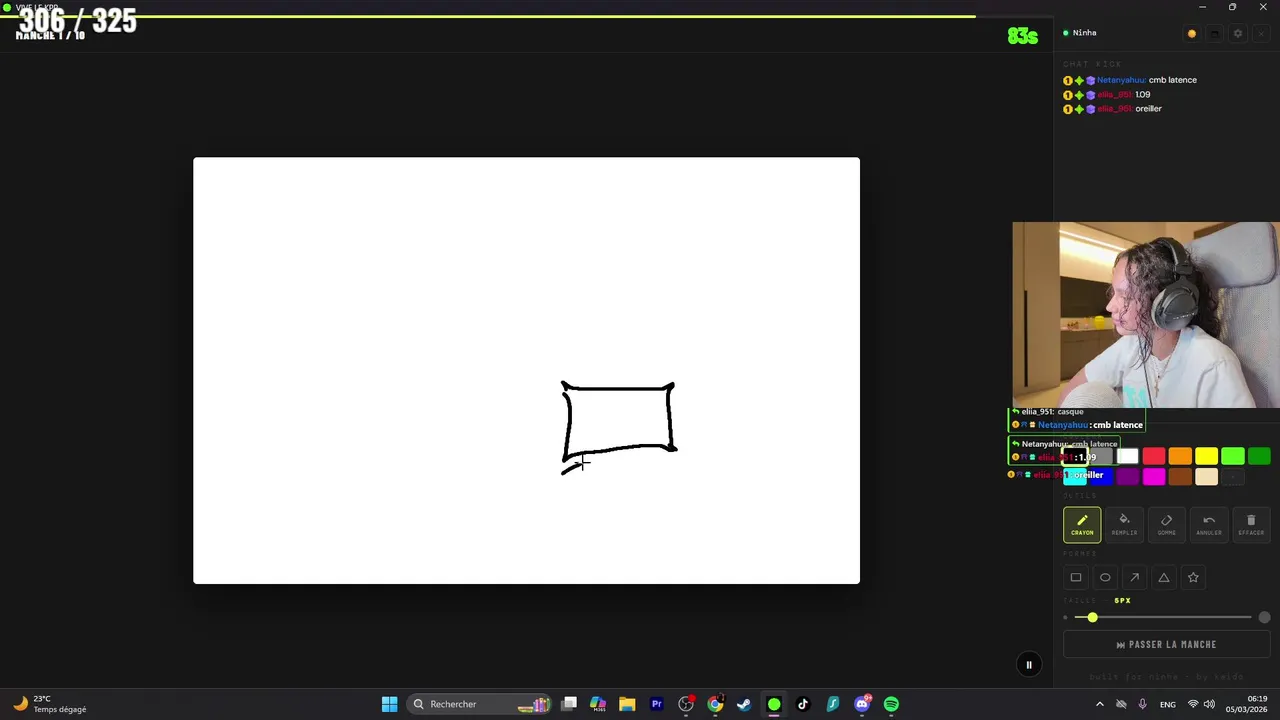This screenshot has width=1280, height=720.
Task: Pick the star shape tool
Action: [1193, 577]
